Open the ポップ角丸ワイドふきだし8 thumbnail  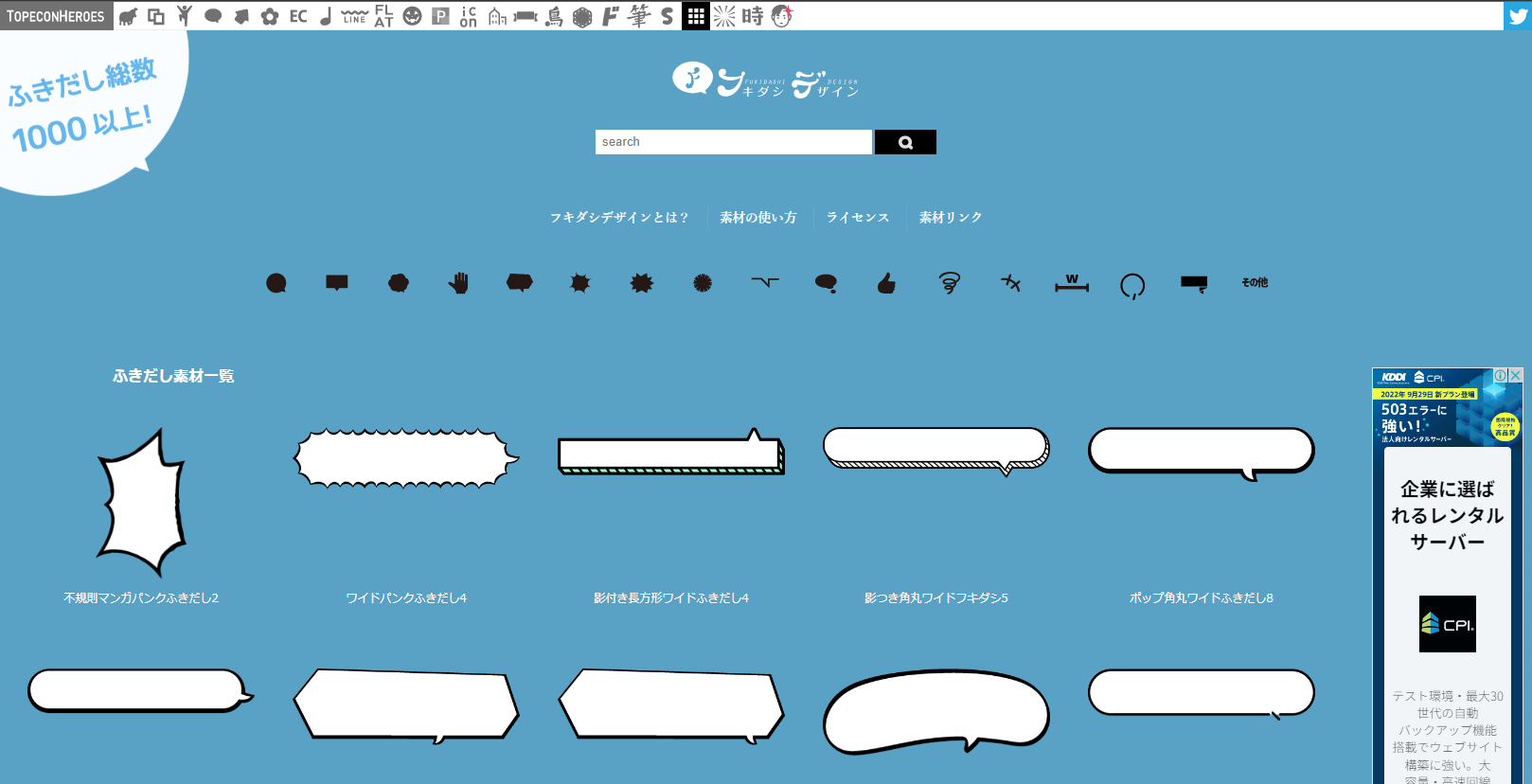tap(1202, 454)
